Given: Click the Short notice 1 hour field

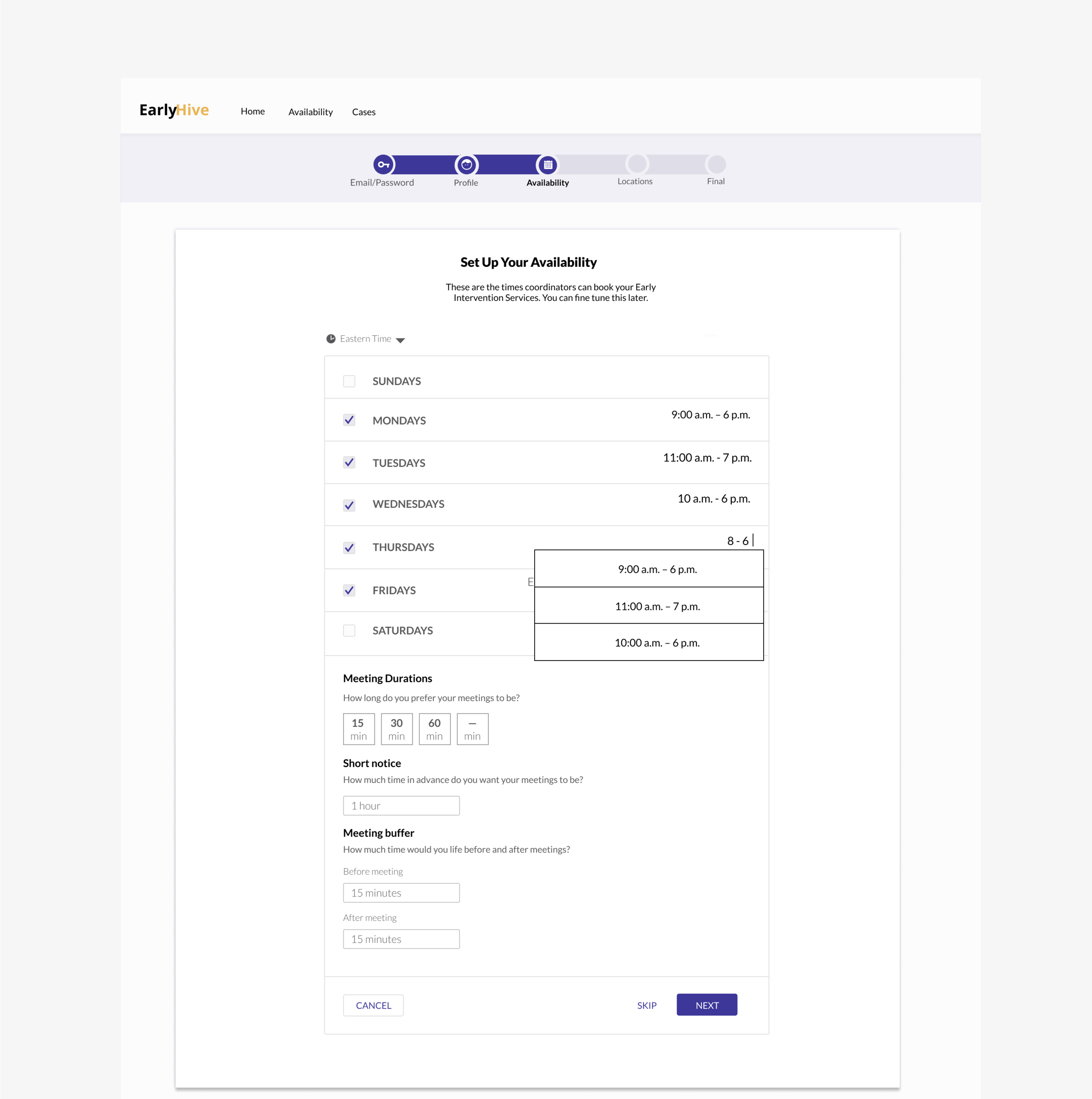Looking at the screenshot, I should [x=401, y=806].
